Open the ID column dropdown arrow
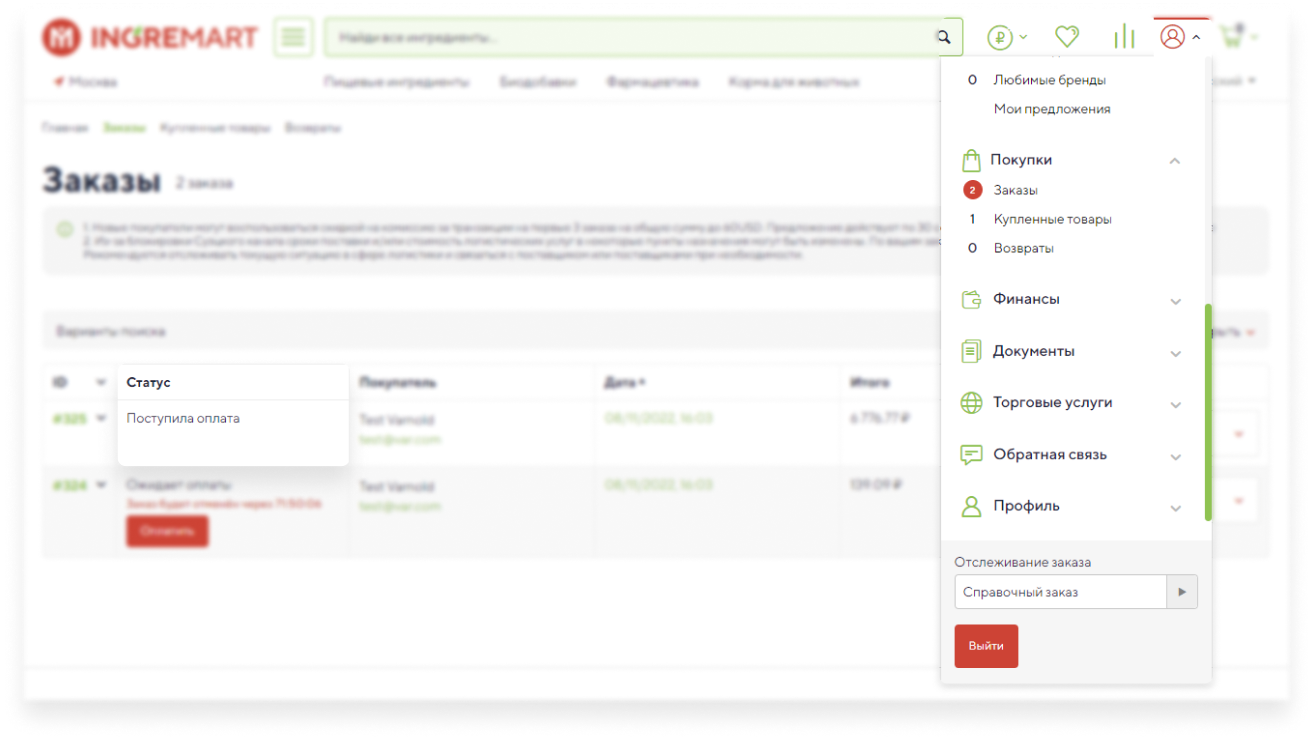This screenshot has height=740, width=1313. tap(101, 383)
